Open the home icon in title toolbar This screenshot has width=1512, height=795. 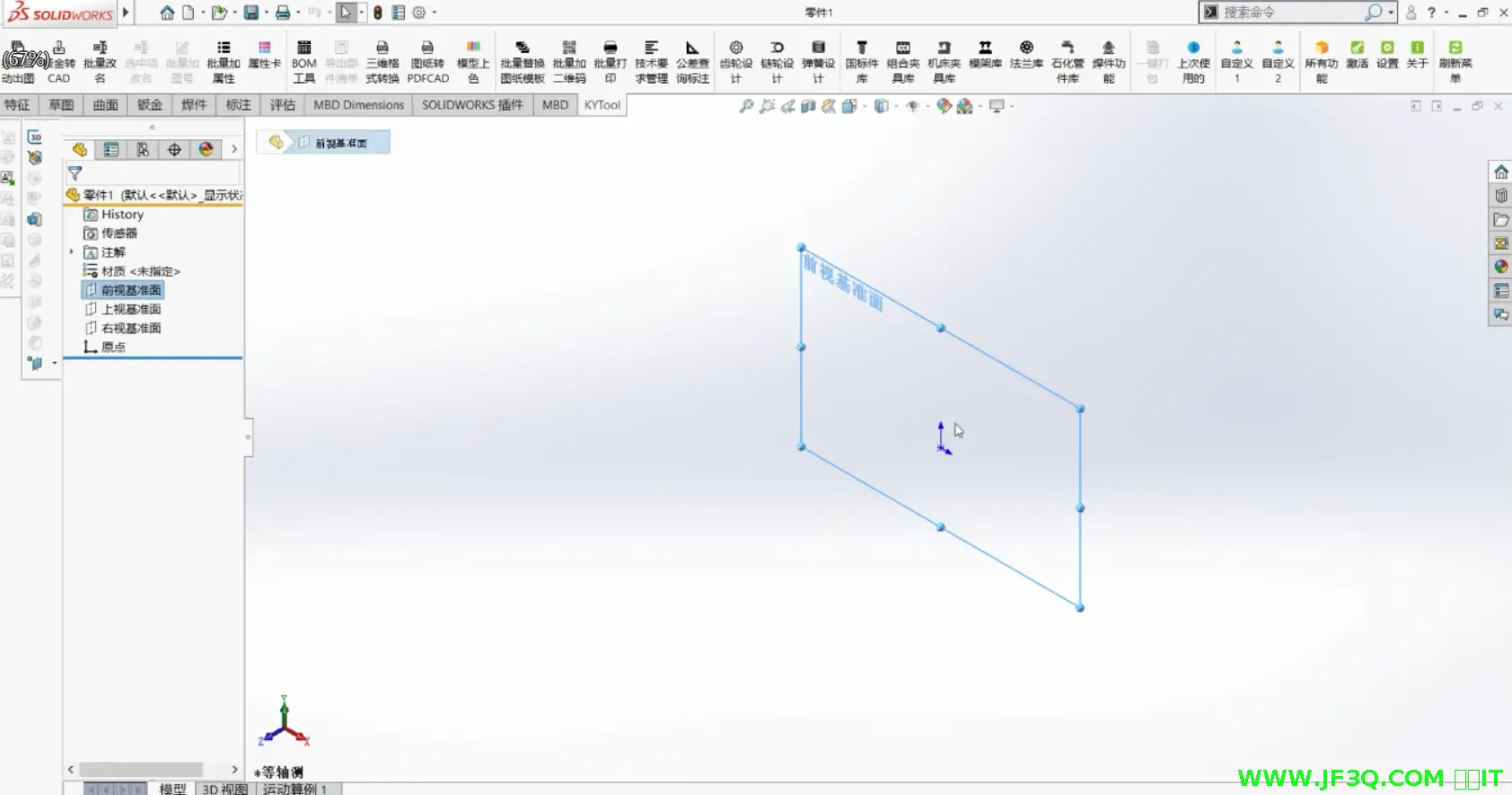[x=167, y=13]
